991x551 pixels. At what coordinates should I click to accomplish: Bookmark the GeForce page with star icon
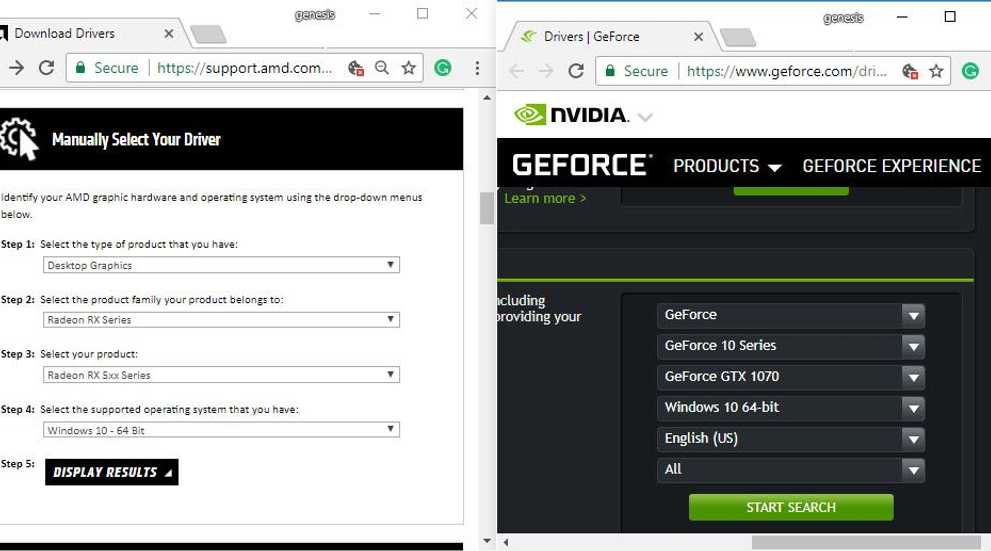pos(936,71)
